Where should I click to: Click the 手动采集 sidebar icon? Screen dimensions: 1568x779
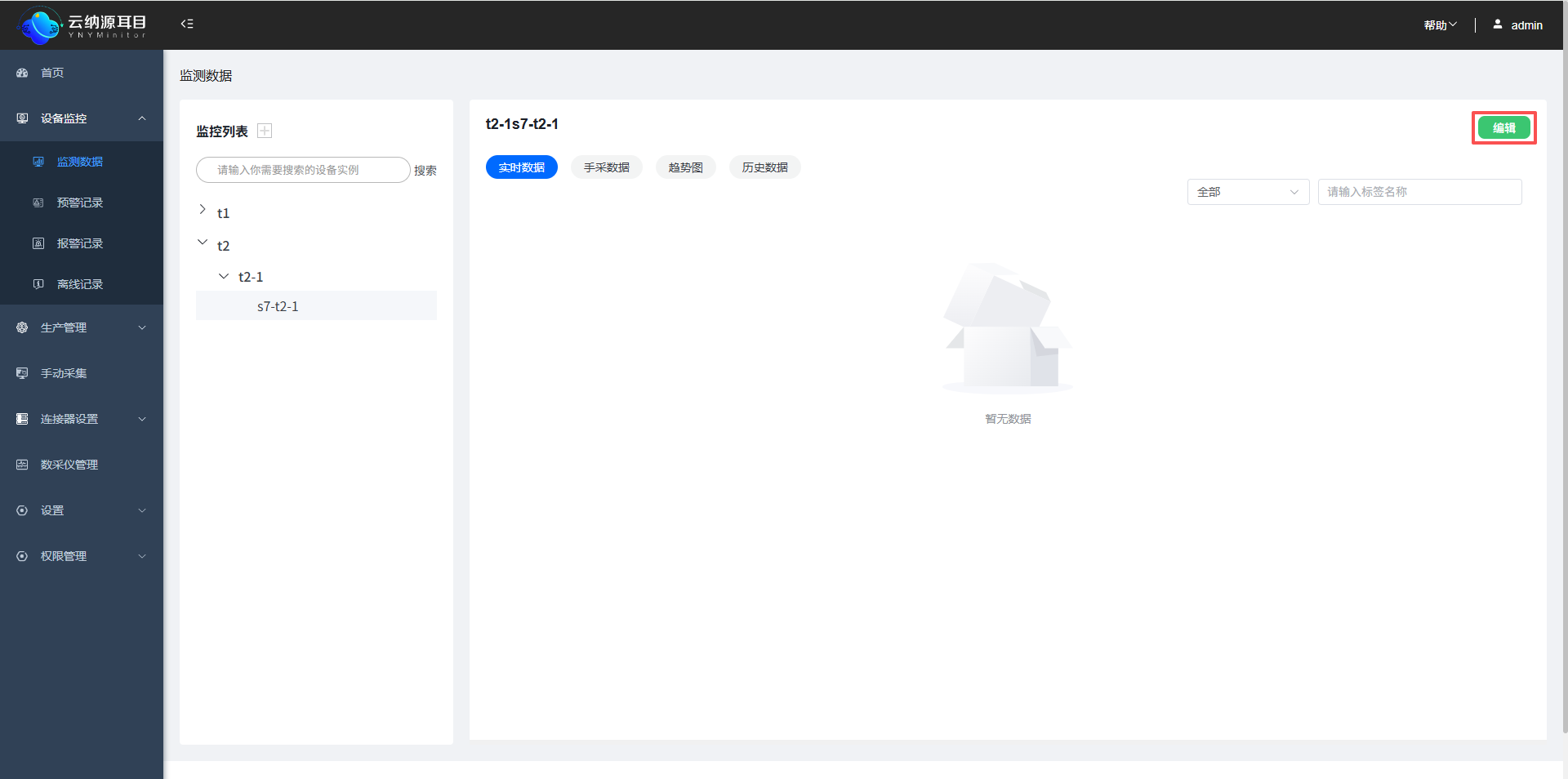tap(22, 373)
